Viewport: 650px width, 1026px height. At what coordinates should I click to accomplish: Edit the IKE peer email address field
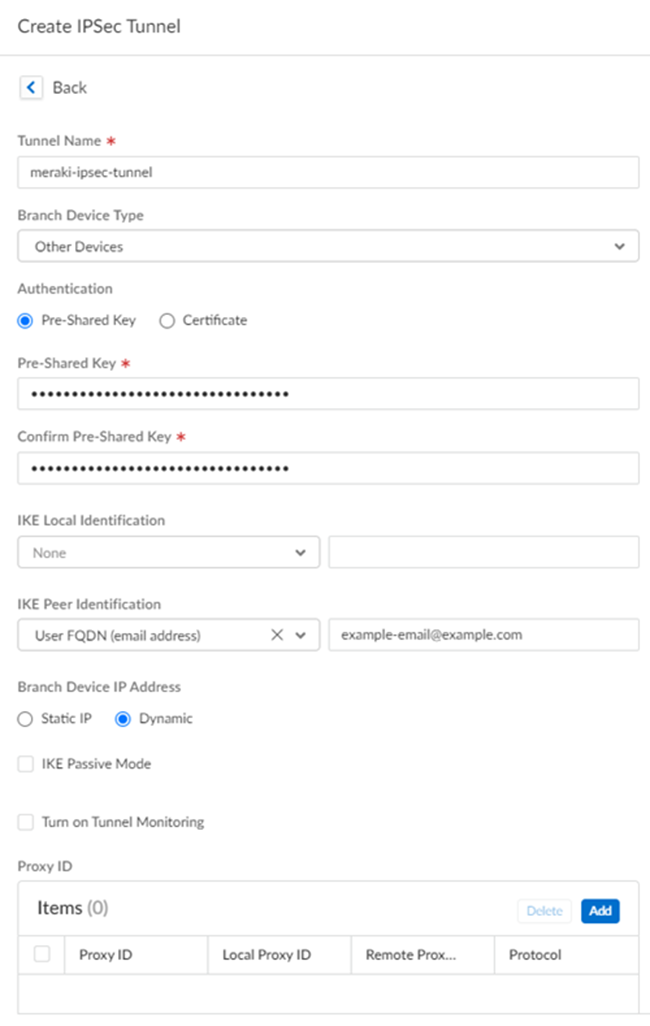(483, 635)
